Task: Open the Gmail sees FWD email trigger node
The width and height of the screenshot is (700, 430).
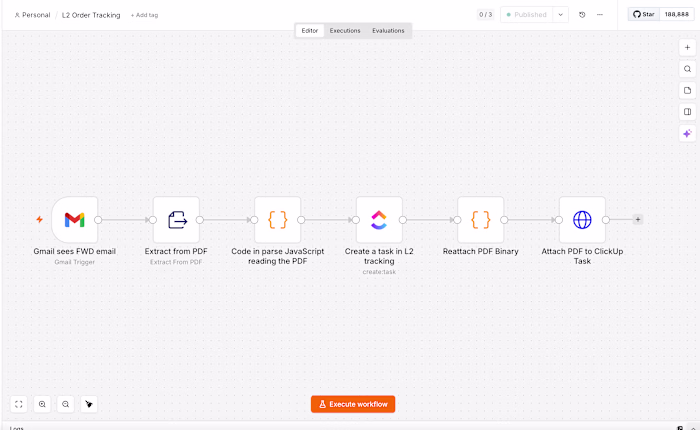Action: [x=75, y=220]
